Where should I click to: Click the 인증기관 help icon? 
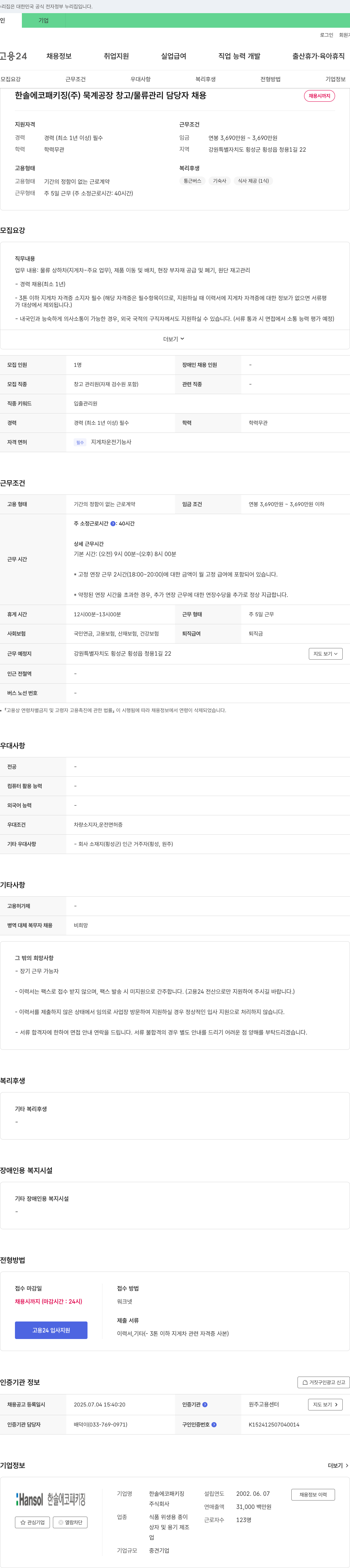(205, 1405)
